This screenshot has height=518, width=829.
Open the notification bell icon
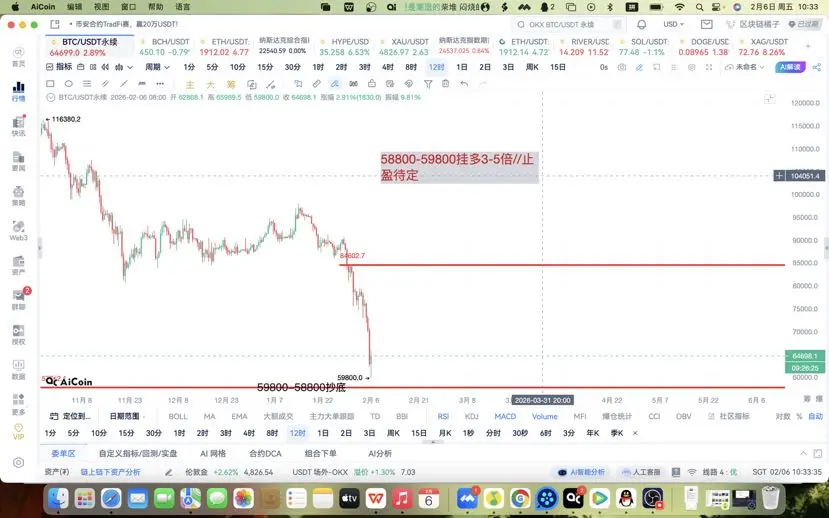coord(641,24)
